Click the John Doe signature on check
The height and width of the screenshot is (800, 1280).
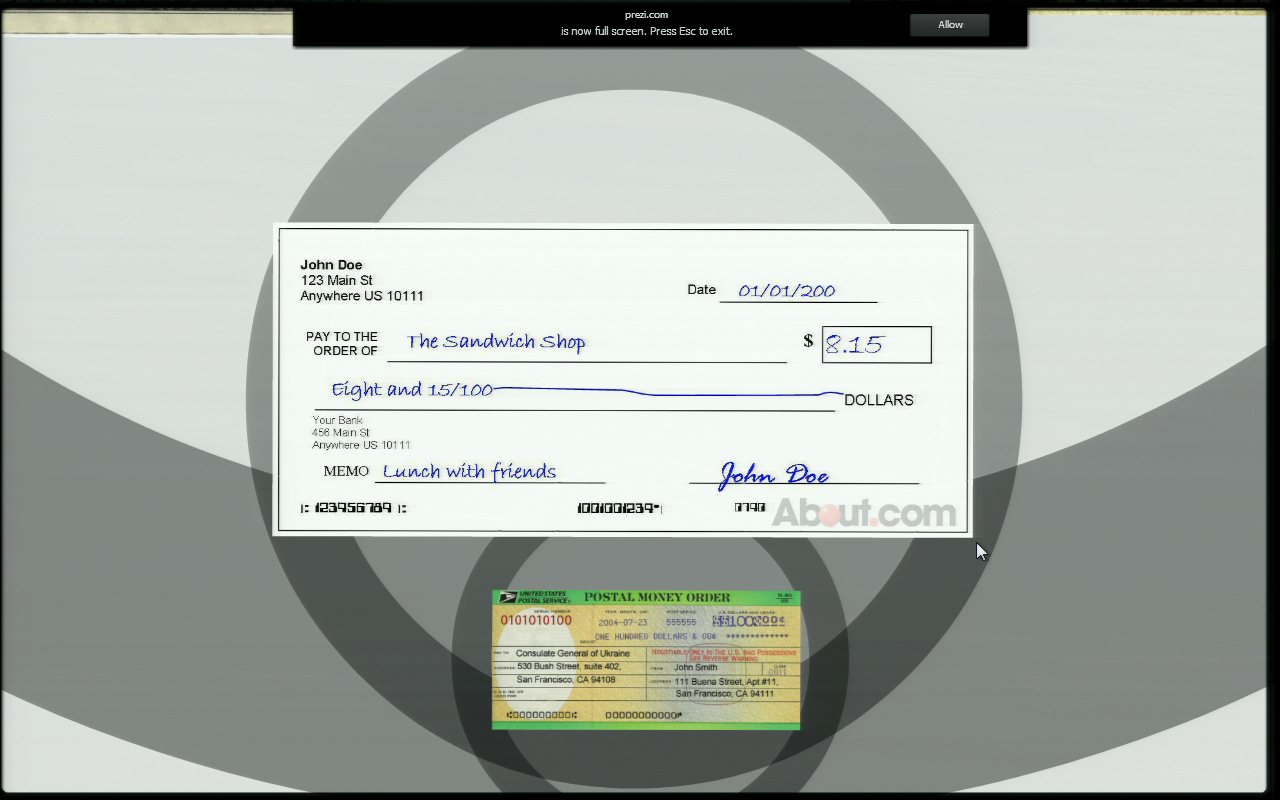(774, 475)
